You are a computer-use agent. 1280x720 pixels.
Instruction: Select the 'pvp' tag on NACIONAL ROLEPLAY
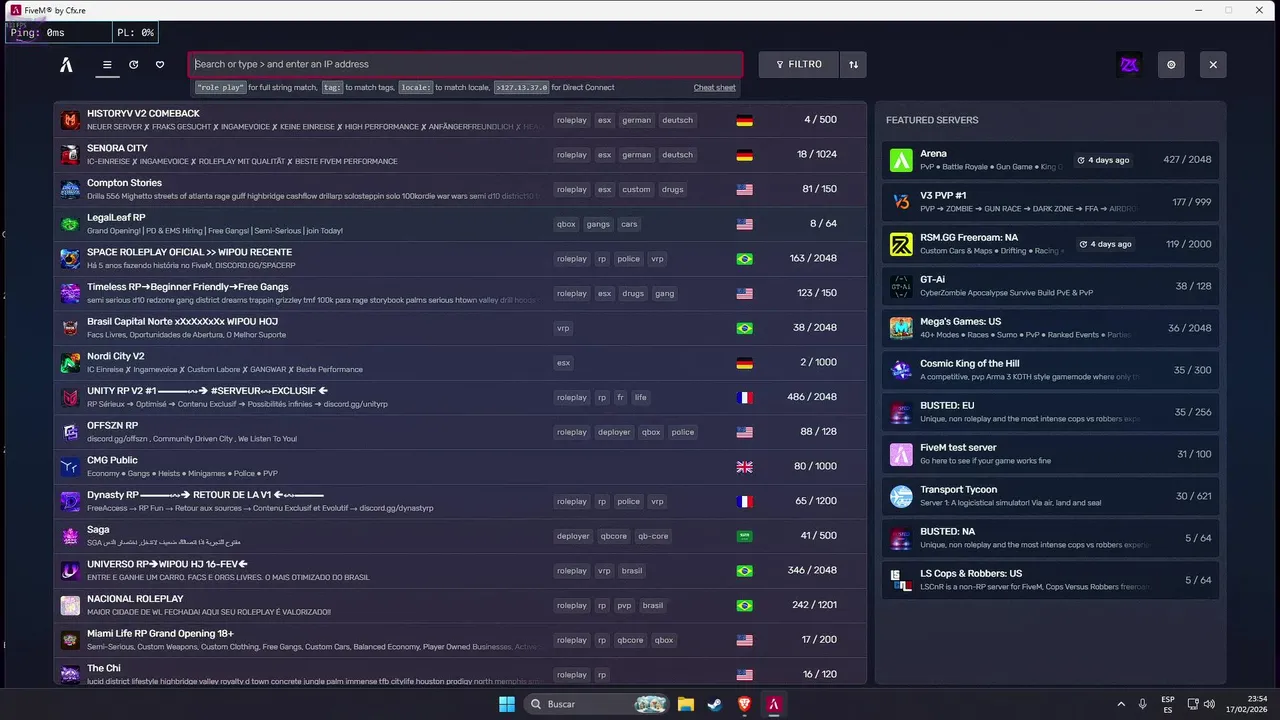pos(624,605)
